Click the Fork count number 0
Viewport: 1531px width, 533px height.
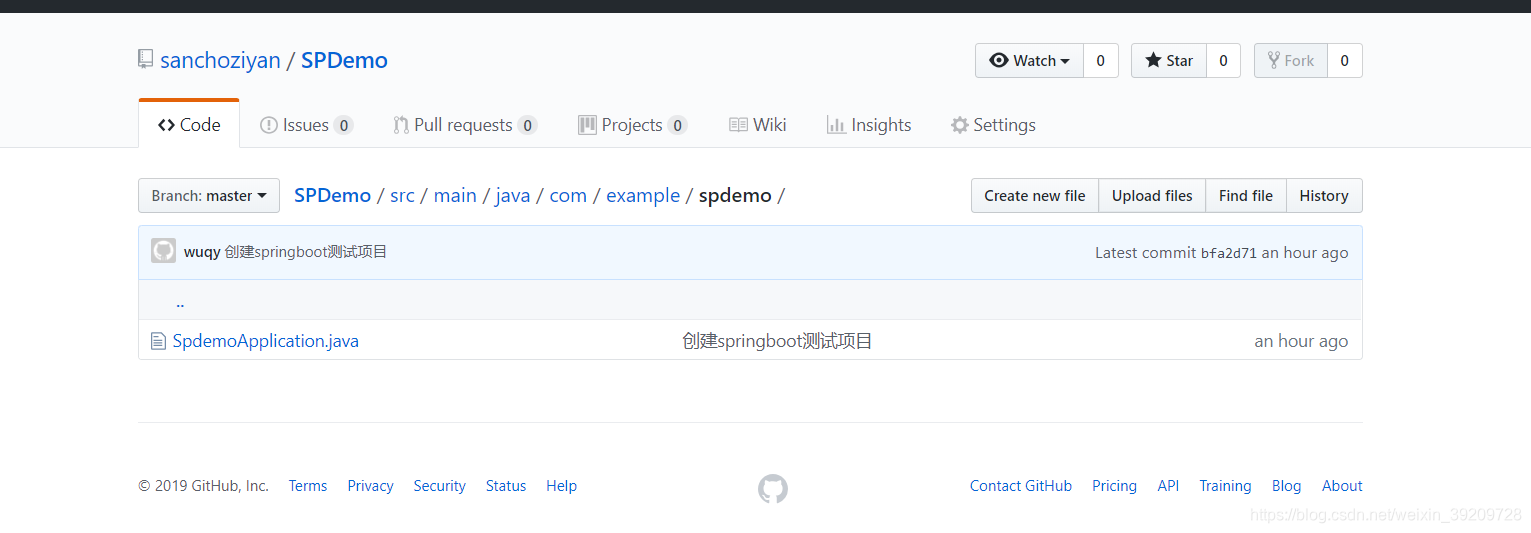click(x=1345, y=61)
